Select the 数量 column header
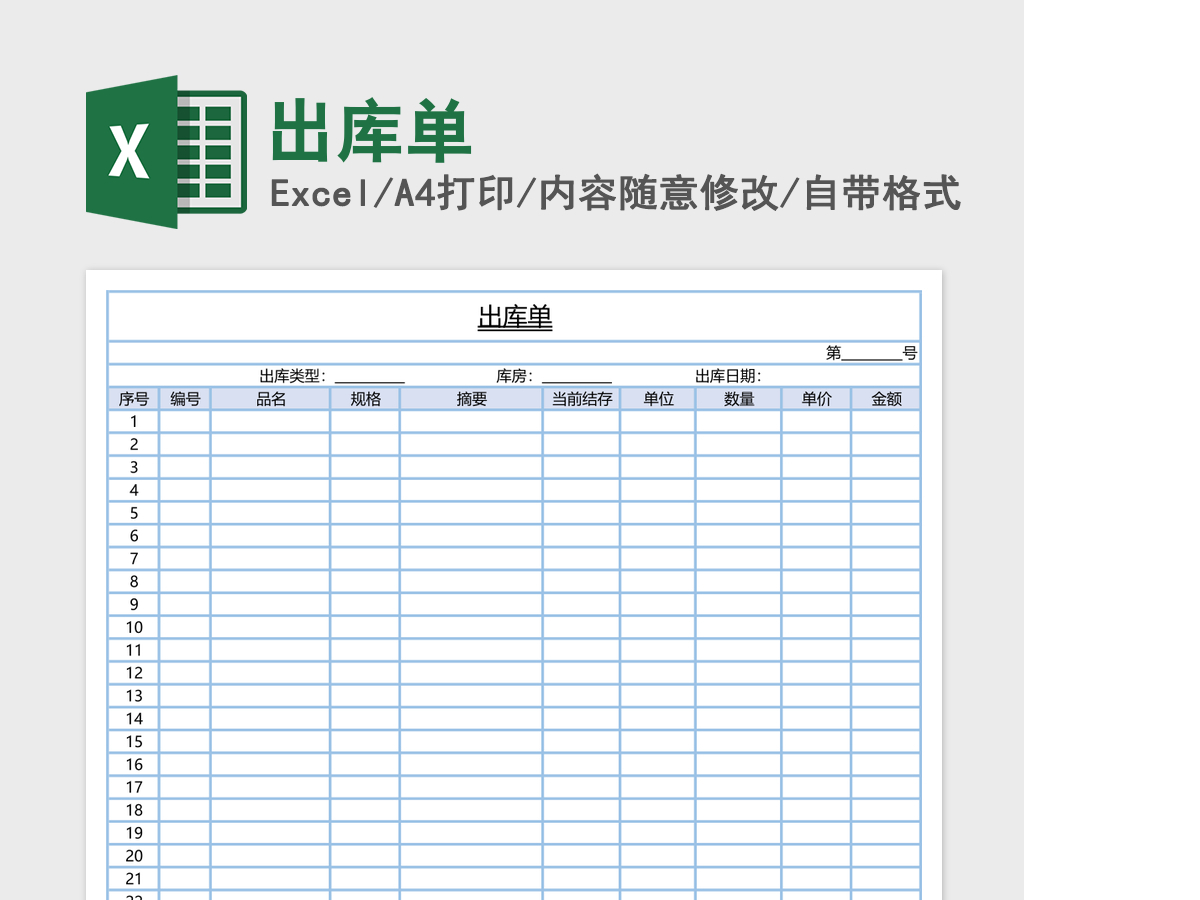 (739, 399)
